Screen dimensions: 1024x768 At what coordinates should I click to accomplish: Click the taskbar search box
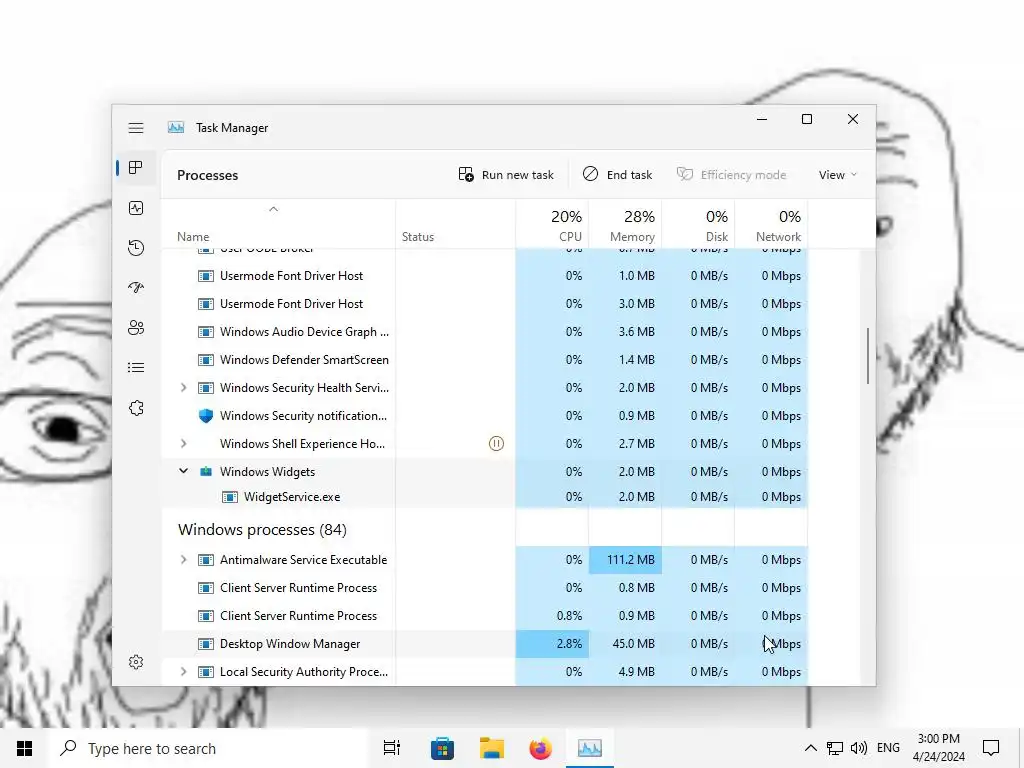tap(209, 748)
